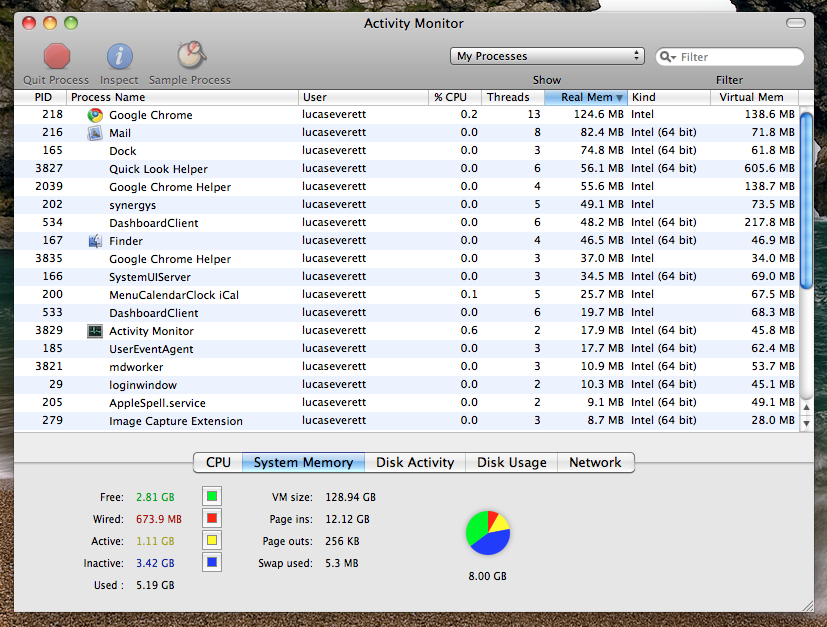Image resolution: width=827 pixels, height=627 pixels.
Task: Click the blue Inactive memory swatch
Action: click(x=212, y=563)
